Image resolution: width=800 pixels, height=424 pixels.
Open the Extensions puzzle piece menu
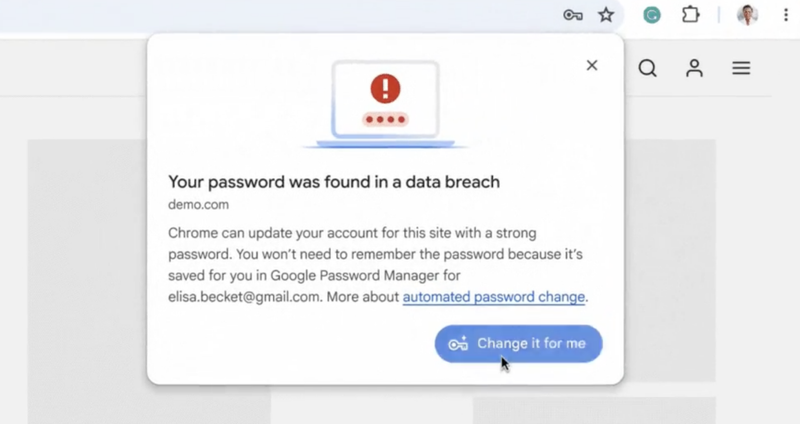tap(690, 15)
